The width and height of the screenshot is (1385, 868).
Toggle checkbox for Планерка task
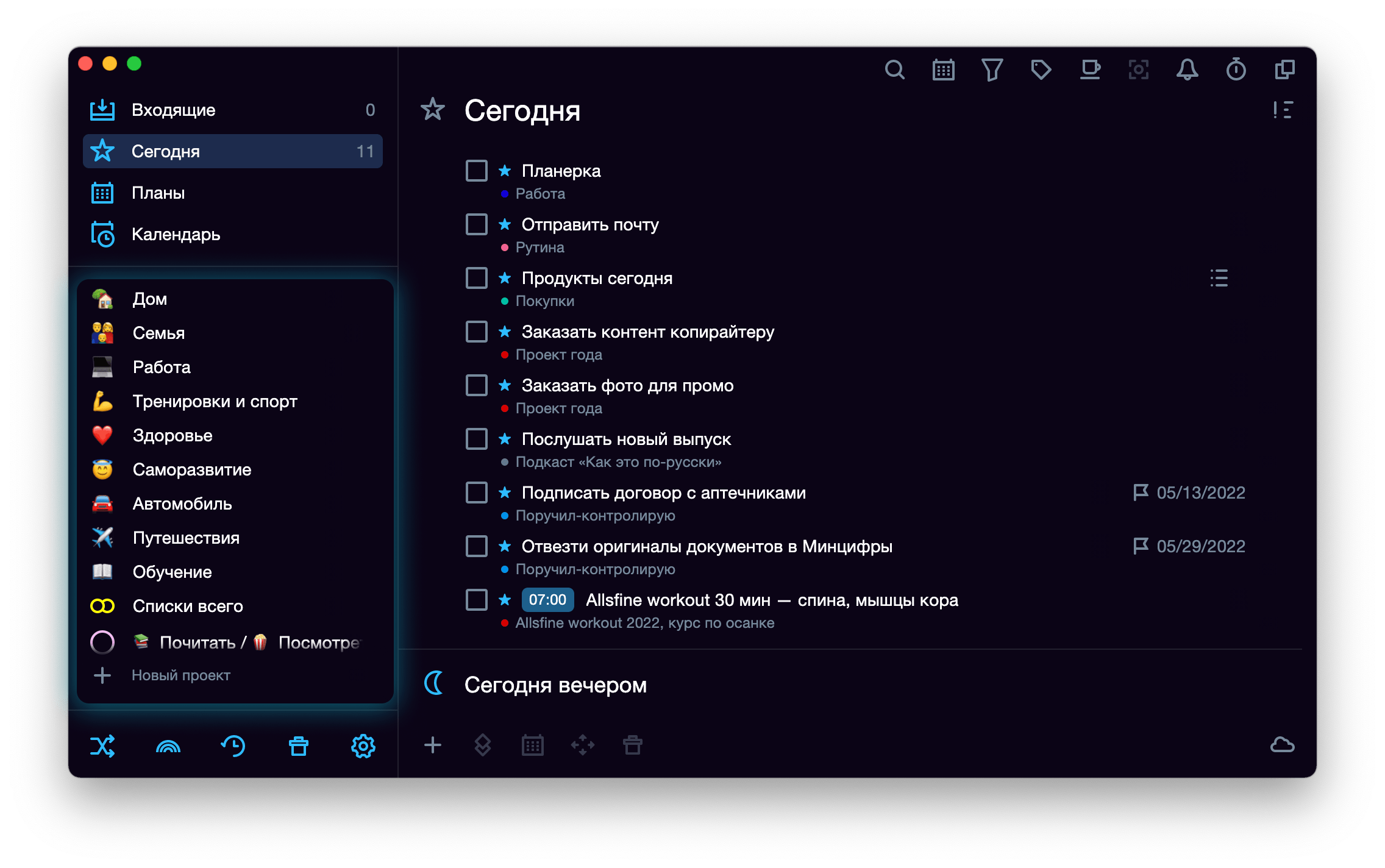(x=477, y=170)
